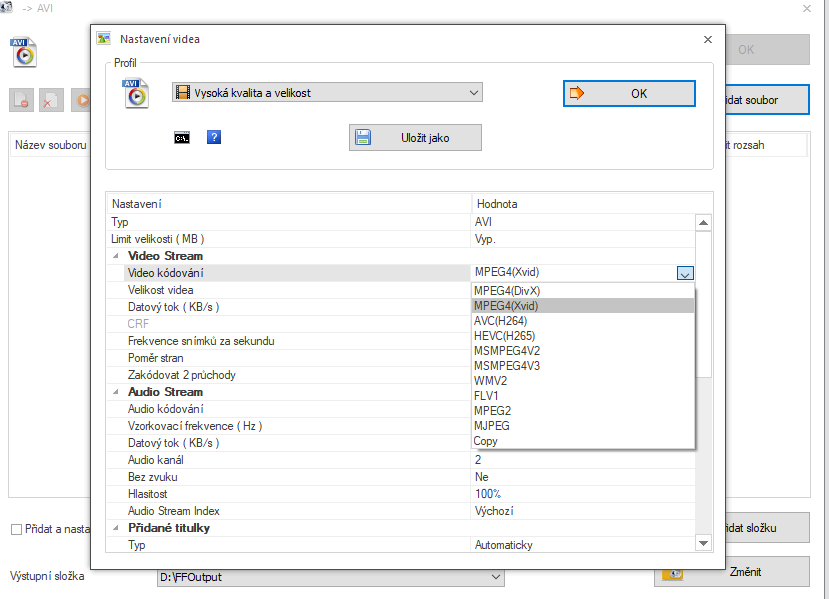Select AVC(H264) from the codec list
This screenshot has width=829, height=599.
(500, 323)
